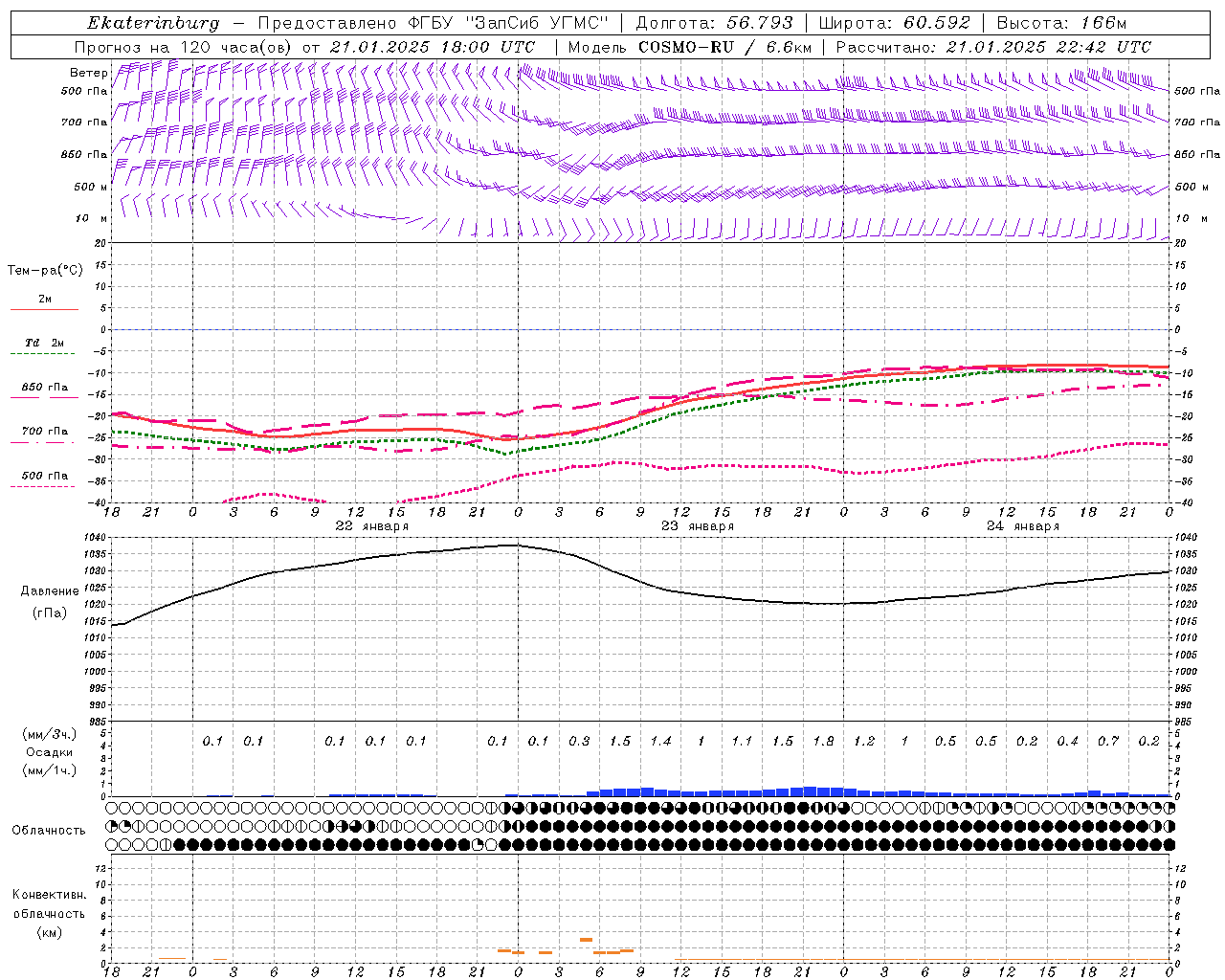Click the 700 гПа temperature legend entry

[45, 432]
